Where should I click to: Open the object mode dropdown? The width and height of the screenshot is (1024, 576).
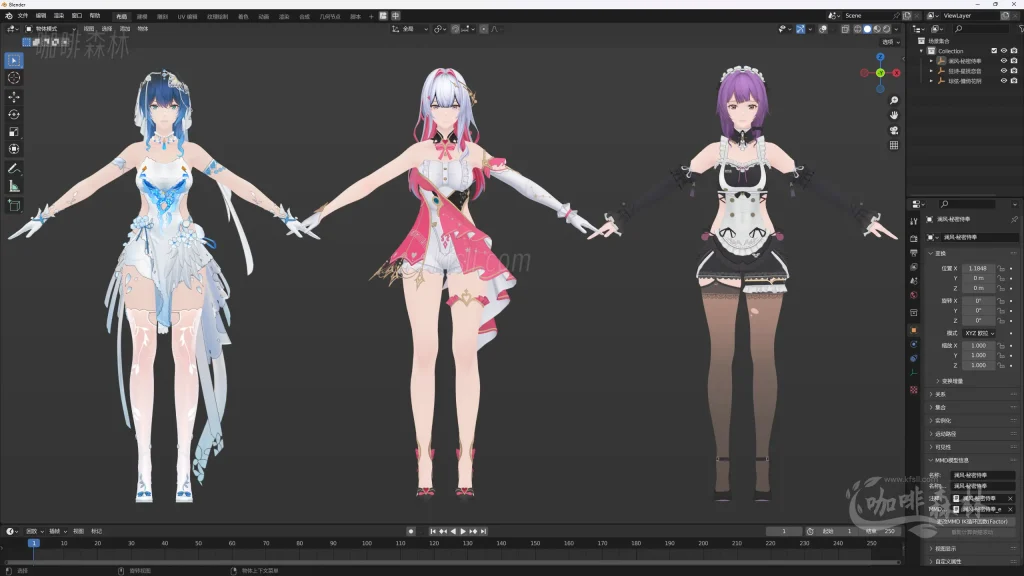[x=50, y=29]
